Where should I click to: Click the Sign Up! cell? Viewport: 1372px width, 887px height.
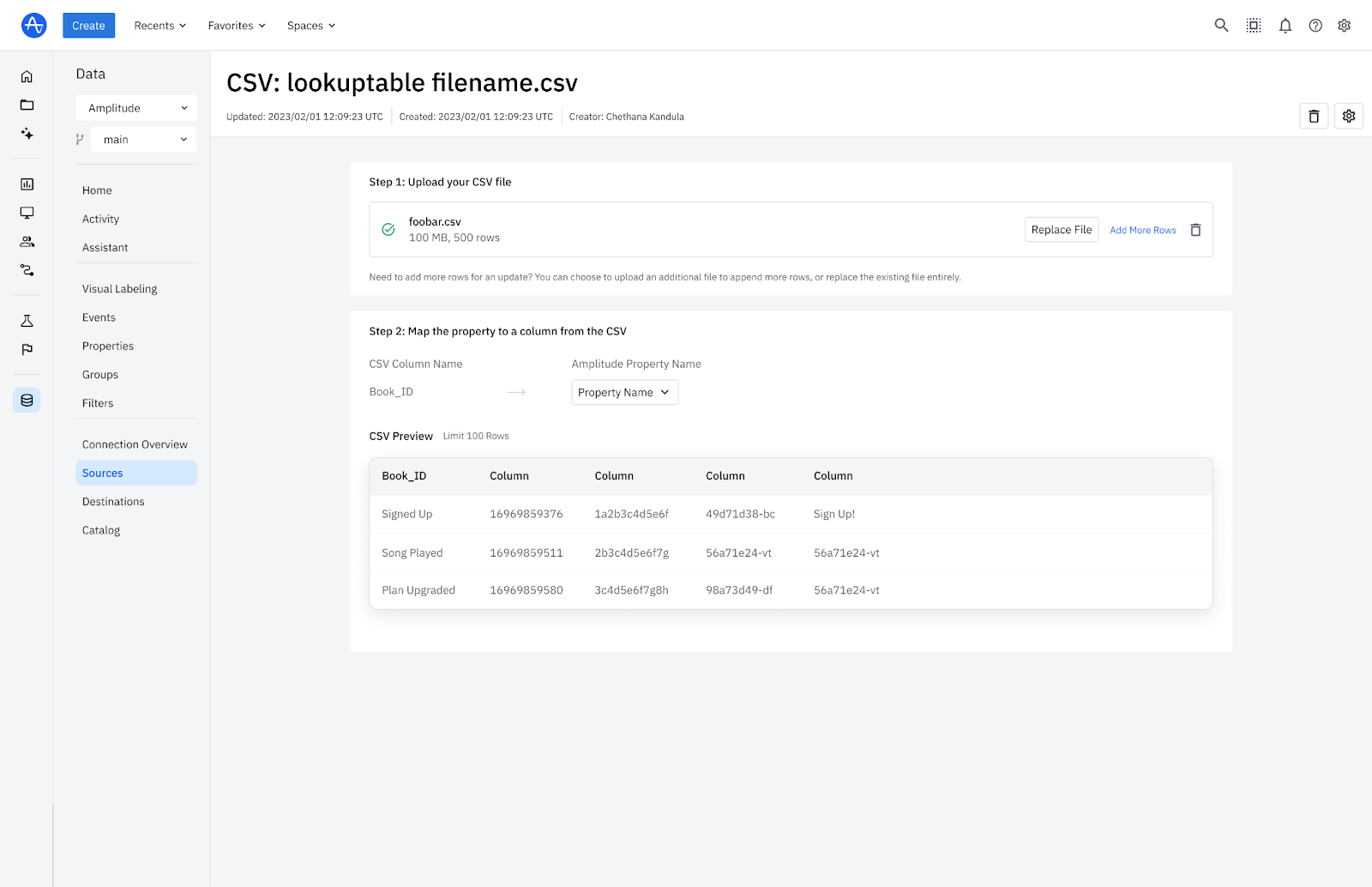point(834,514)
